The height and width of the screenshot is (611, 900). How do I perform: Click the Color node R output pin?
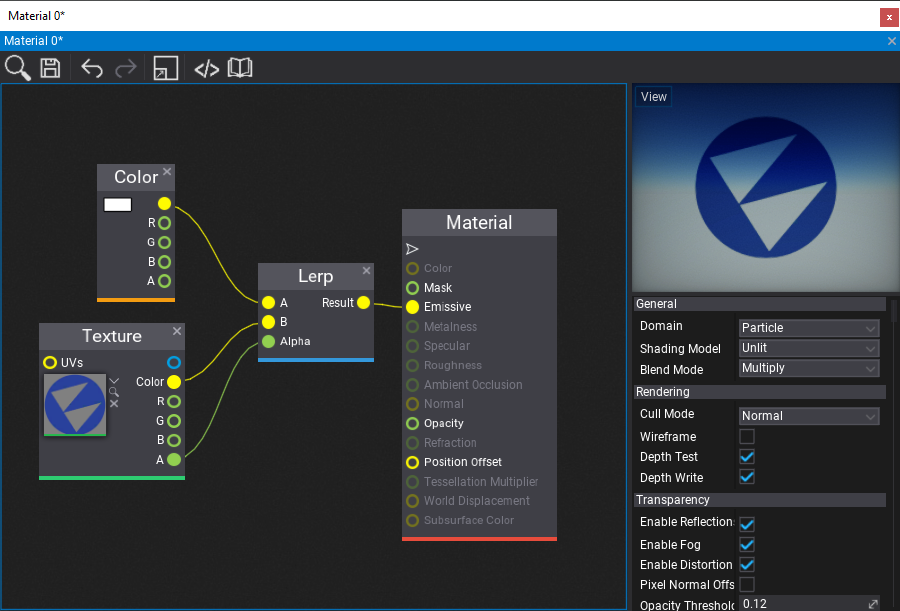pos(164,223)
